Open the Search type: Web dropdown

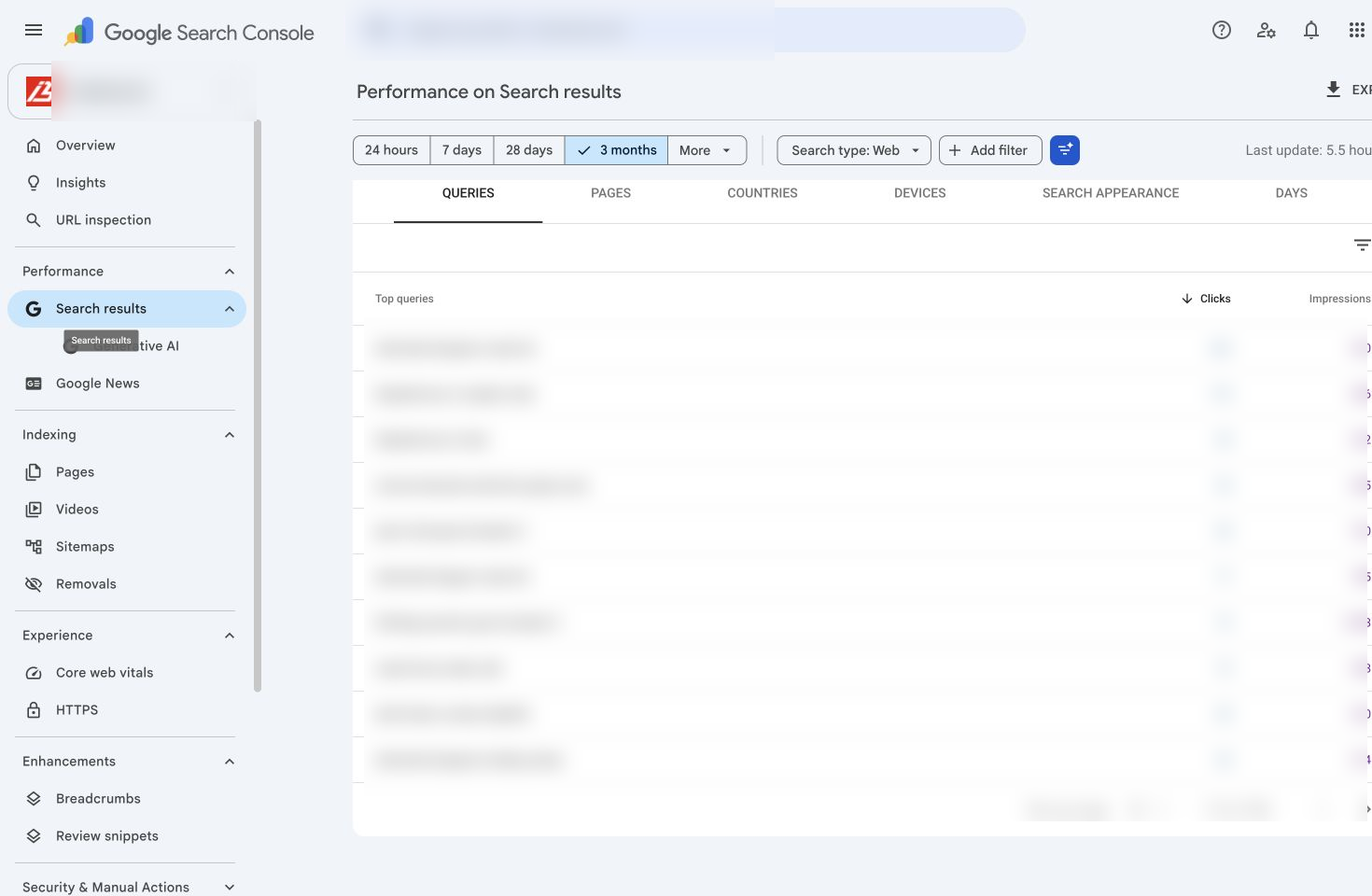coord(854,150)
